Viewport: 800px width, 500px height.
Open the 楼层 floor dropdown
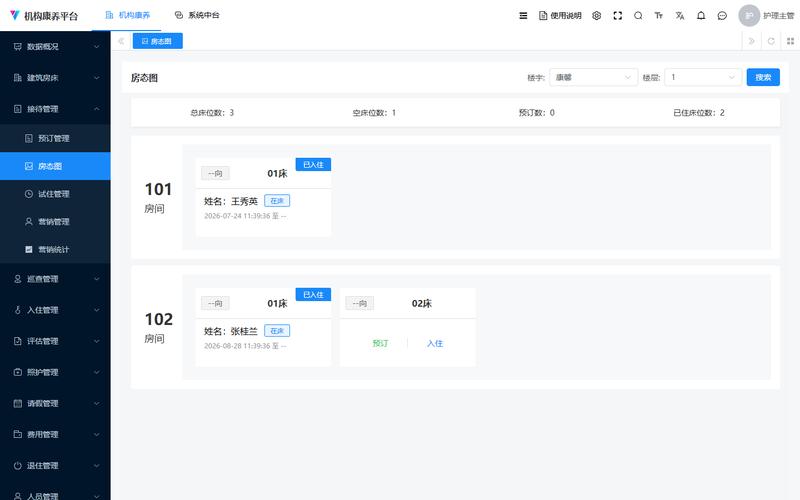point(703,78)
